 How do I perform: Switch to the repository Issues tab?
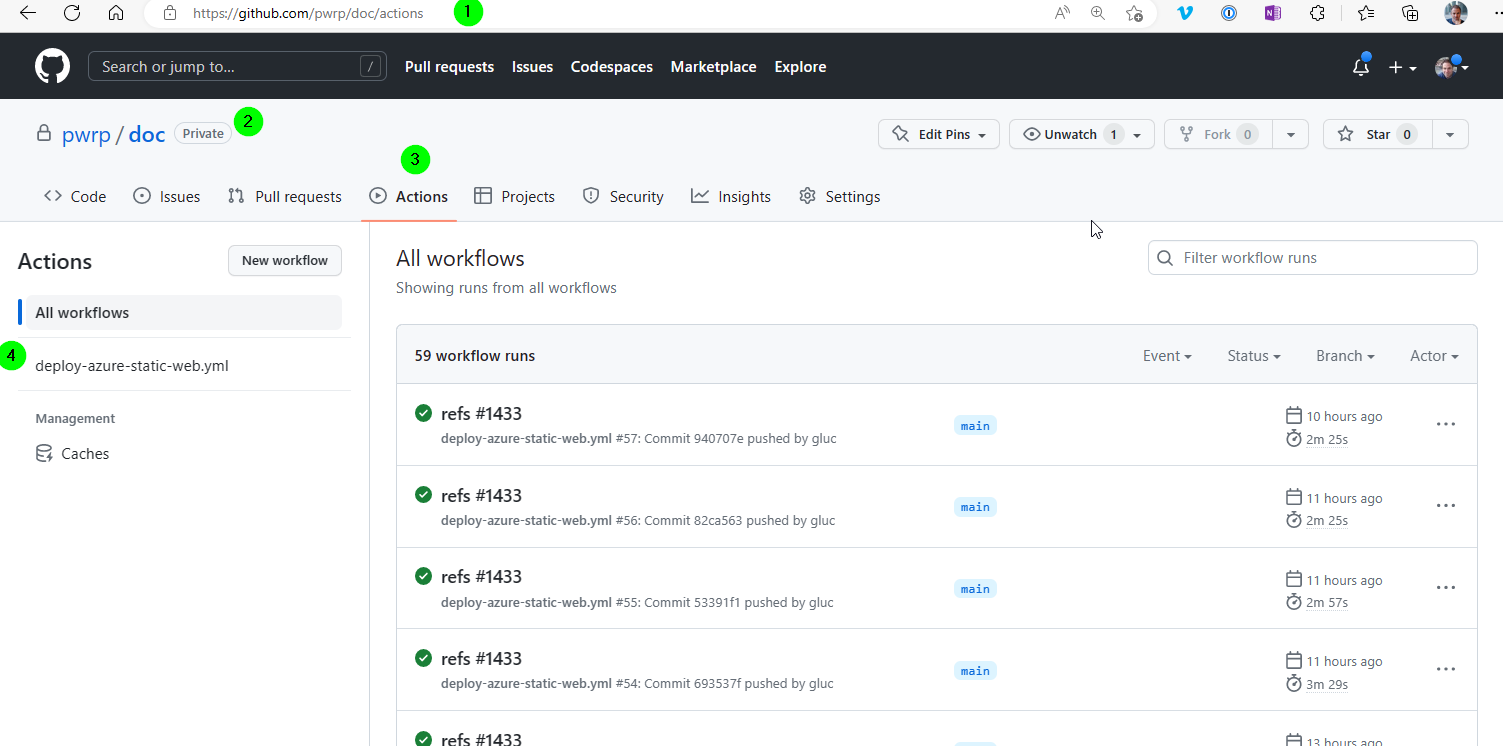pyautogui.click(x=167, y=196)
